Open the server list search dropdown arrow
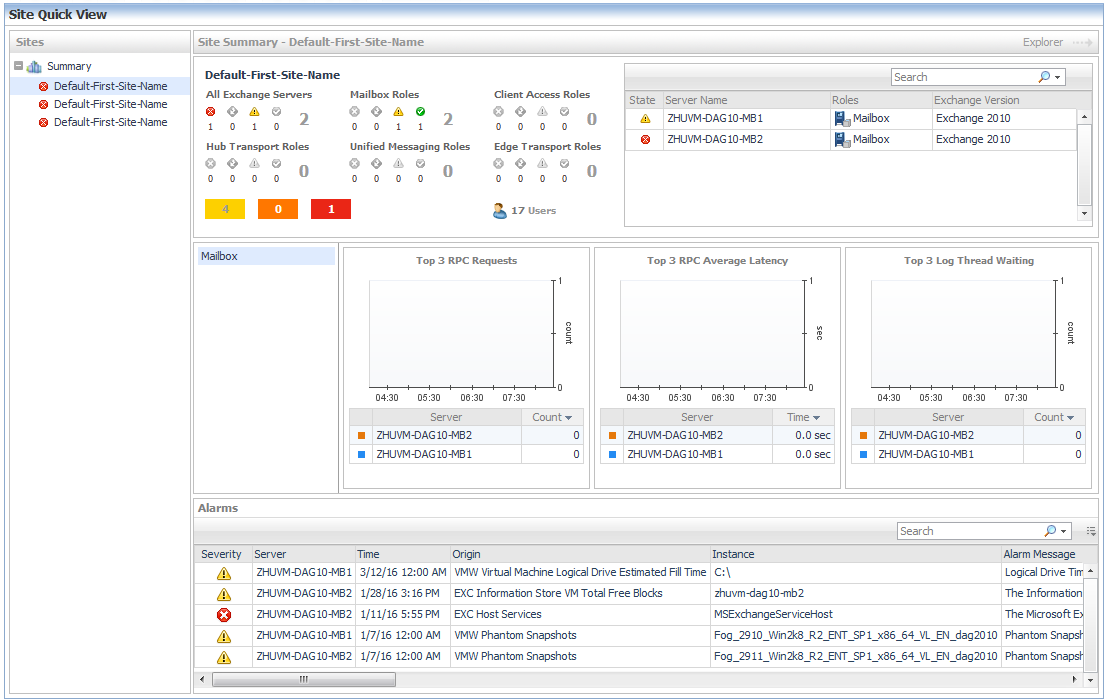The height and width of the screenshot is (700, 1108). (1057, 78)
